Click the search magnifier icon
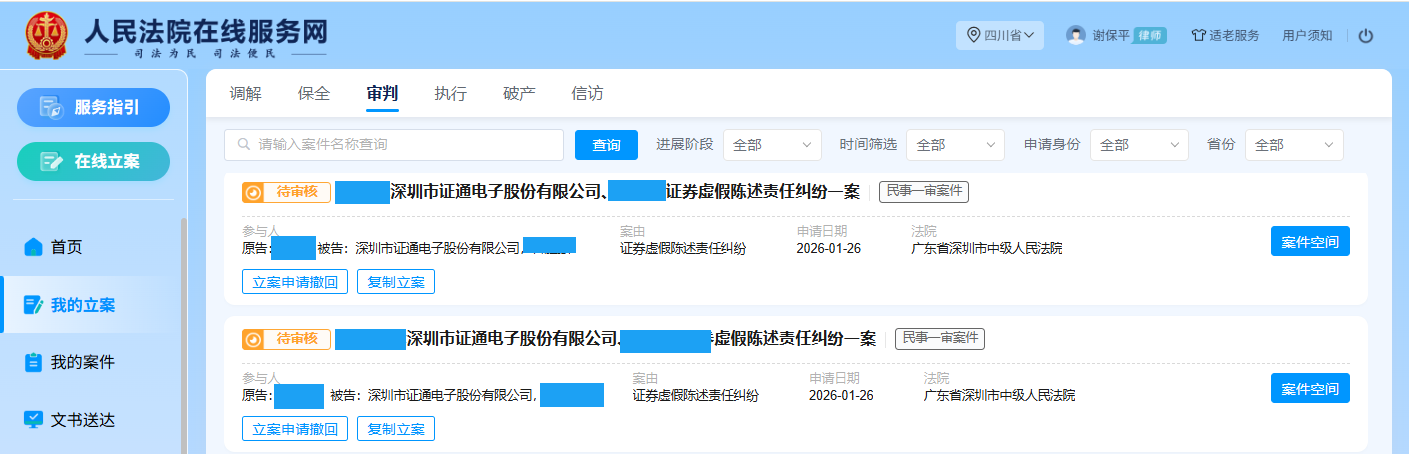Viewport: 1409px width, 454px height. [243, 145]
